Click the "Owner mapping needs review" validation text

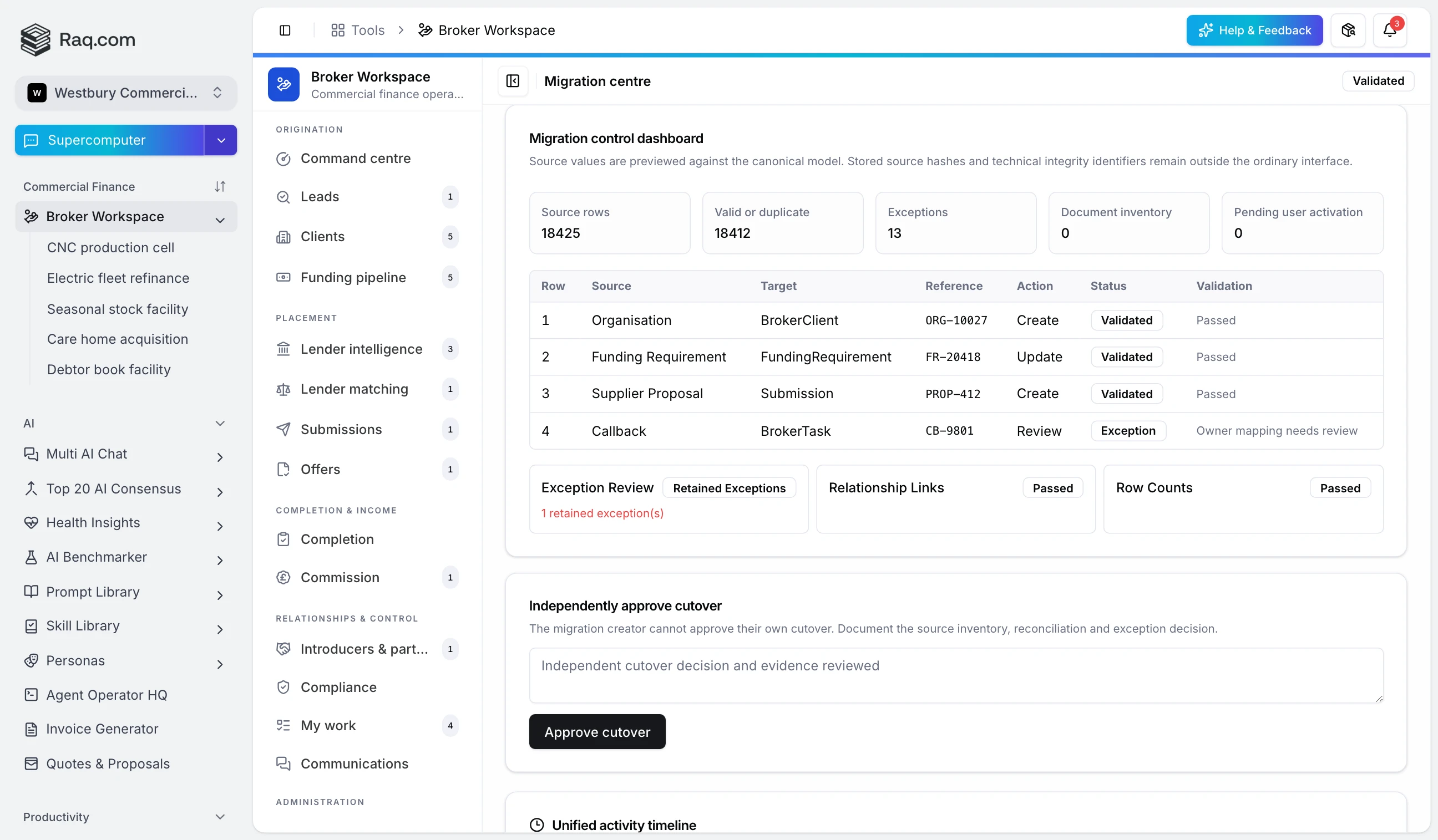(1277, 431)
